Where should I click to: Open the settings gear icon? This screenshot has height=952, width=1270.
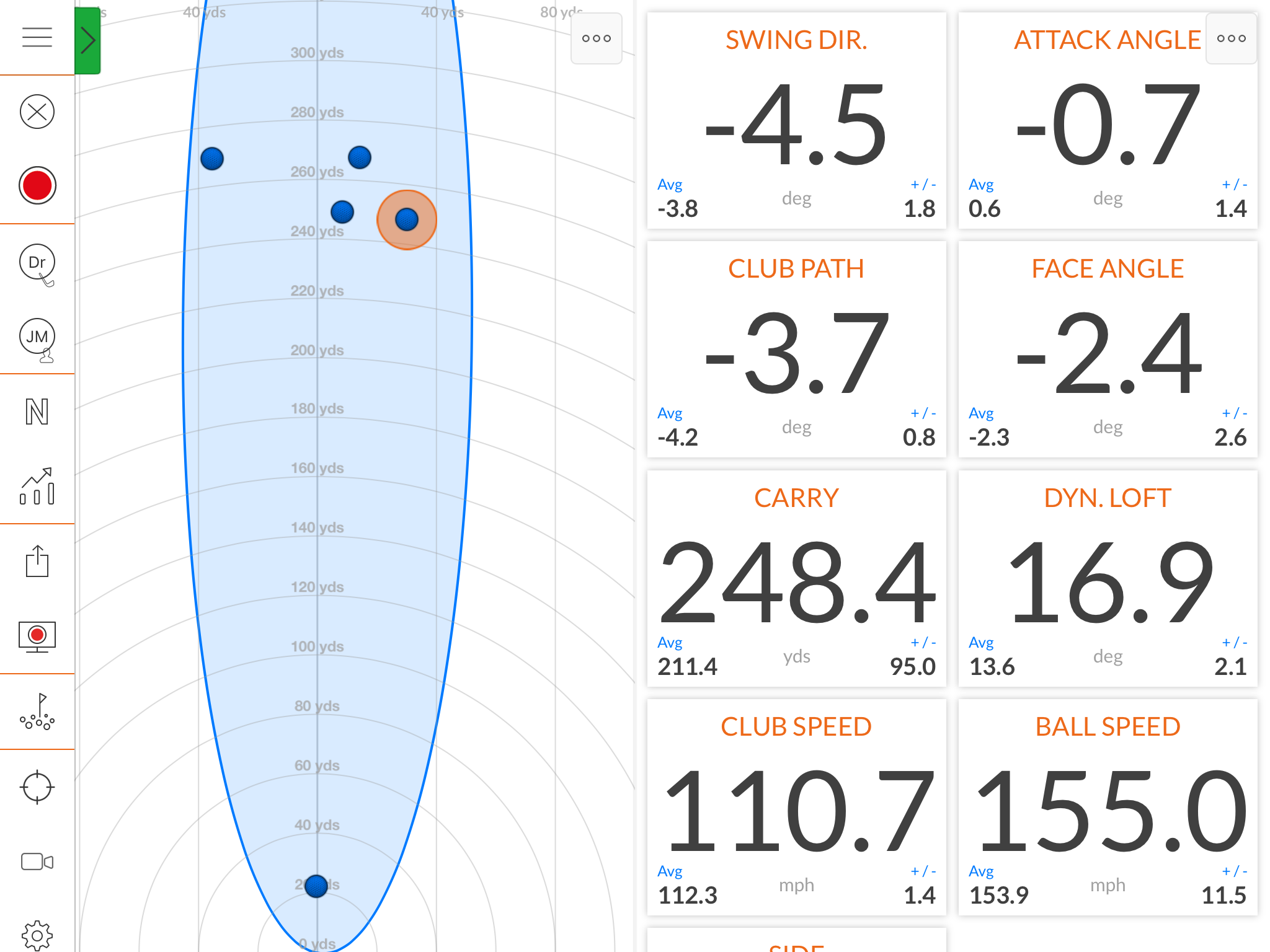tap(37, 935)
